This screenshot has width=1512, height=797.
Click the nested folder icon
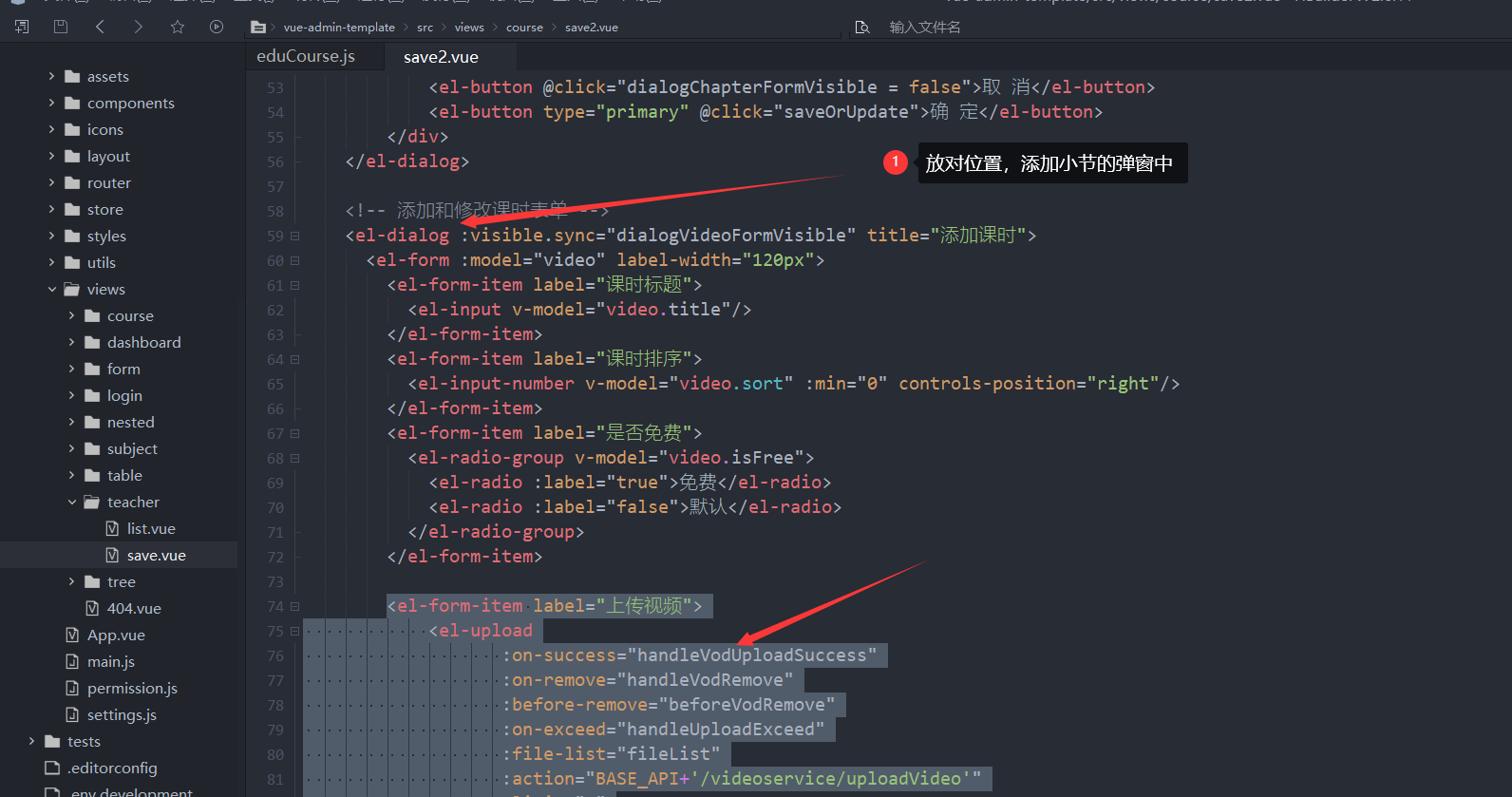[x=92, y=422]
